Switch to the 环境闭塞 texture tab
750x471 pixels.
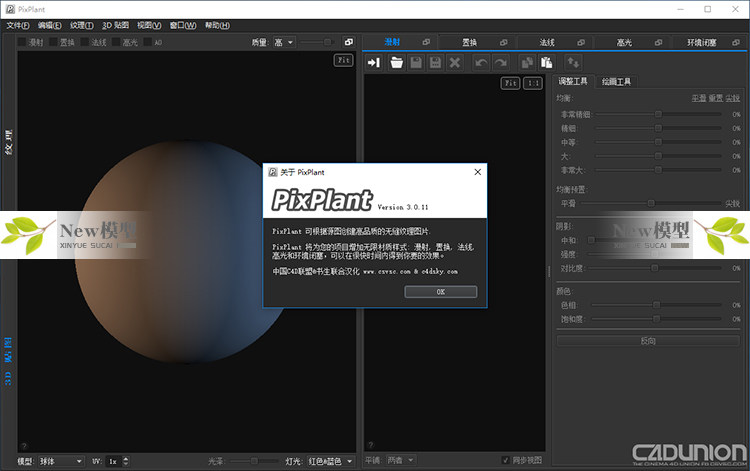(702, 43)
